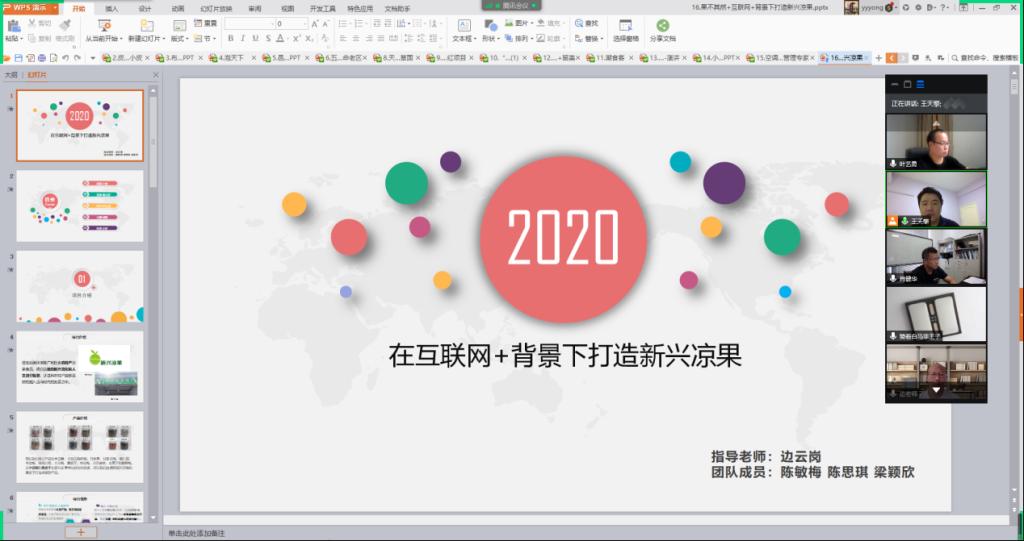Toggle Bold text formatting

(x=230, y=39)
